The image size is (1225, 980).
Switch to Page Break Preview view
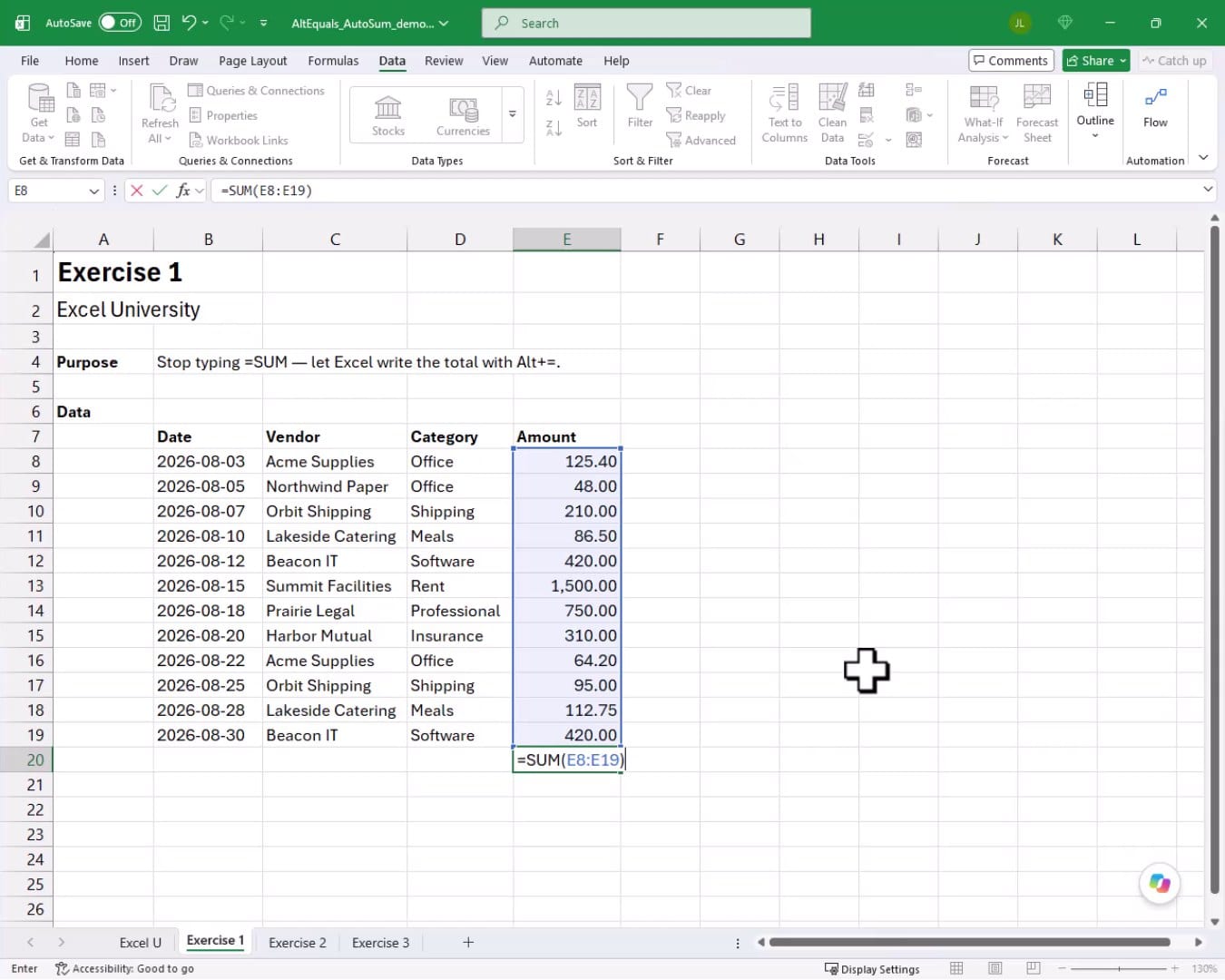click(x=1033, y=968)
